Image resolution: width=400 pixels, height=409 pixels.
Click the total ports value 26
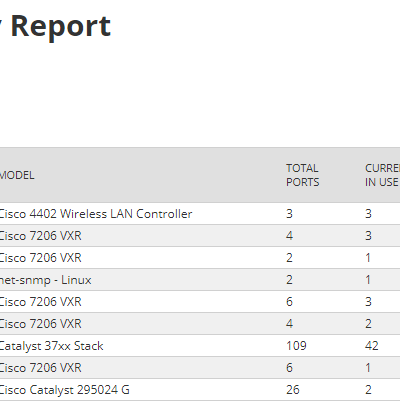[x=293, y=390]
